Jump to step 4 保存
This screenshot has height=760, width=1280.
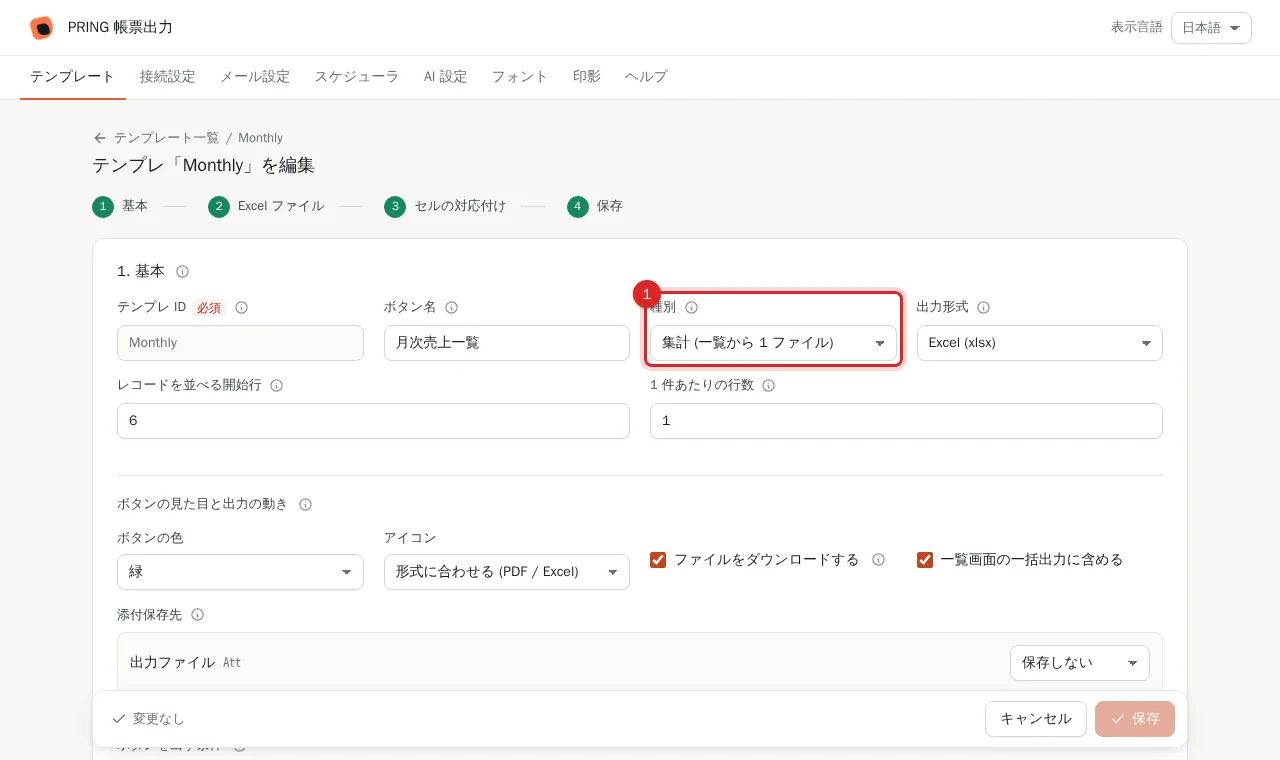click(595, 206)
